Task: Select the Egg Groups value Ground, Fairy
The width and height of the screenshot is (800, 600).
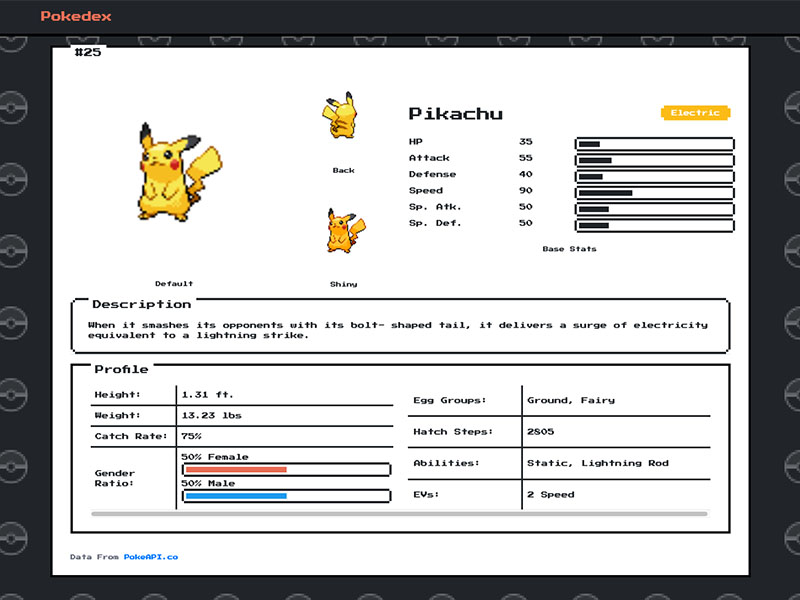Action: click(571, 401)
